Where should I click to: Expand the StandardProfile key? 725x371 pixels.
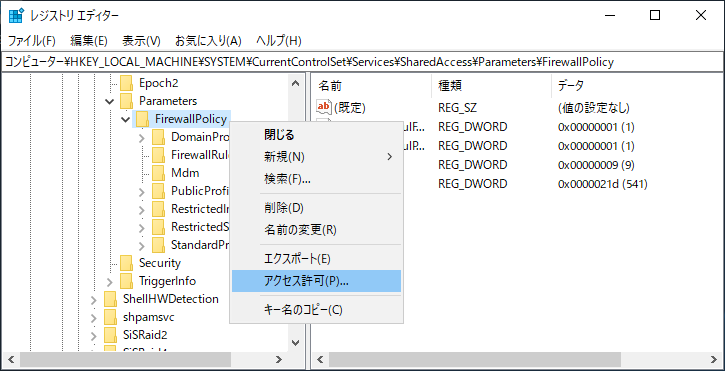(x=142, y=245)
